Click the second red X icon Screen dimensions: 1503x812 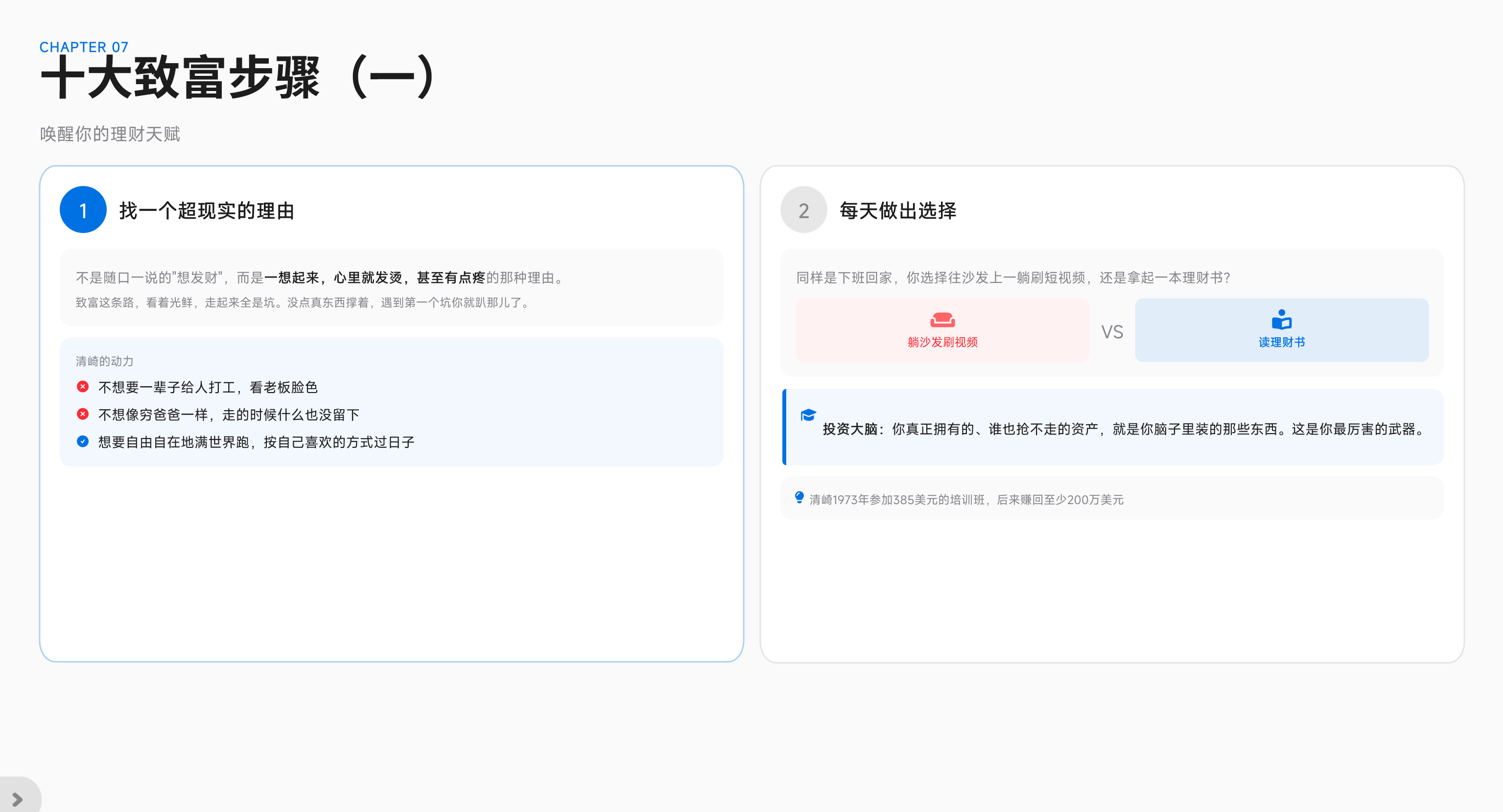pyautogui.click(x=83, y=414)
